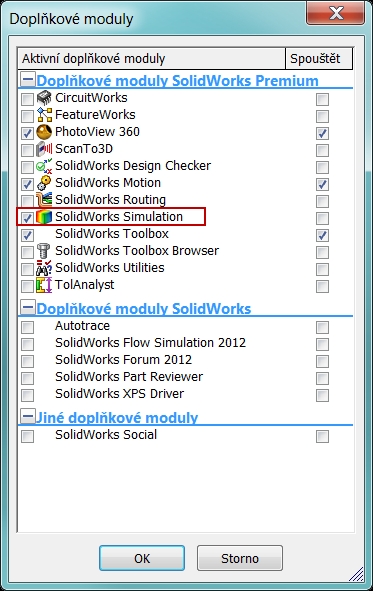Collapse the SolidWorks Premium modules group
Image resolution: width=373 pixels, height=591 pixels.
point(28,79)
